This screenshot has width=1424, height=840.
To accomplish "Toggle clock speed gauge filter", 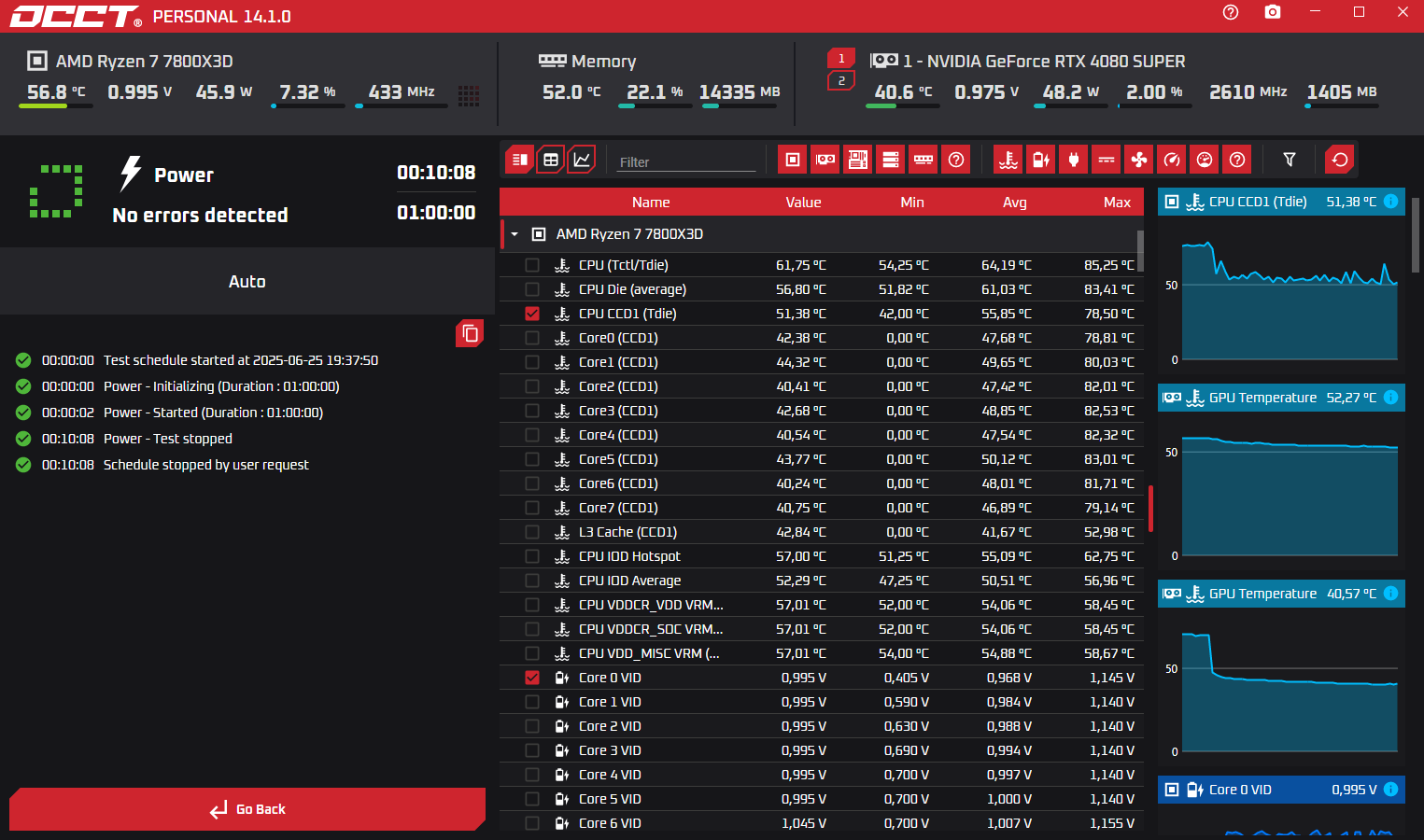I will tap(1172, 160).
